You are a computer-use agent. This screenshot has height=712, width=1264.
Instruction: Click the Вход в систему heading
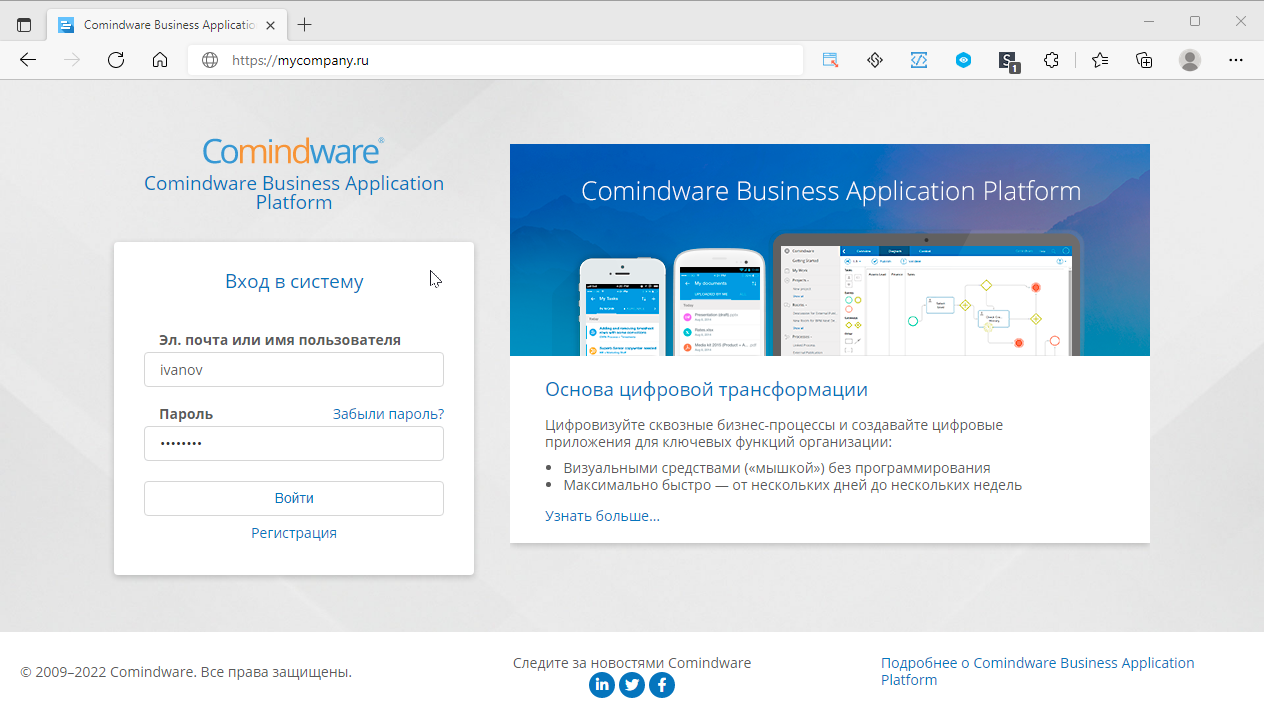pos(294,281)
